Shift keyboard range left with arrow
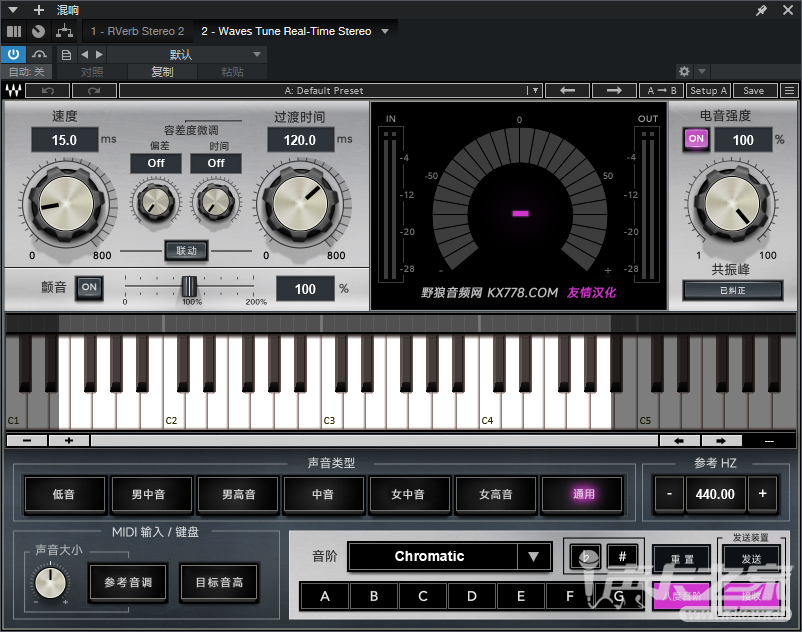The width and height of the screenshot is (802, 632). click(679, 440)
